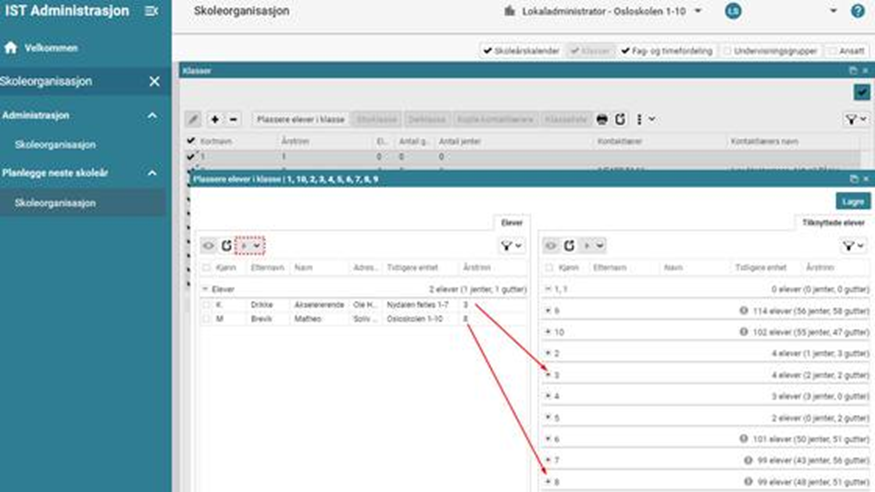
Task: Click the info icon on class 9 row
Action: coord(743,311)
